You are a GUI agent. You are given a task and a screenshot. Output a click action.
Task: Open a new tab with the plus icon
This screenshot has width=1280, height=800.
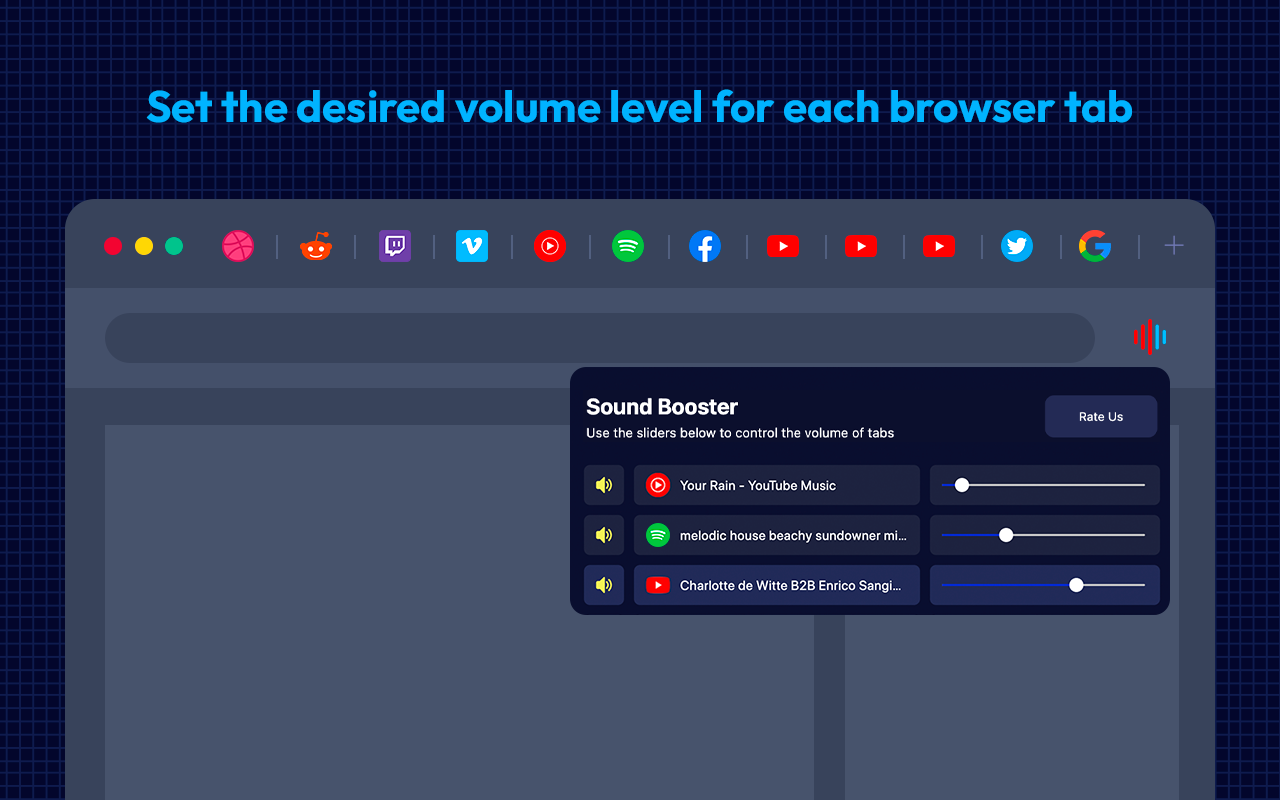point(1174,246)
